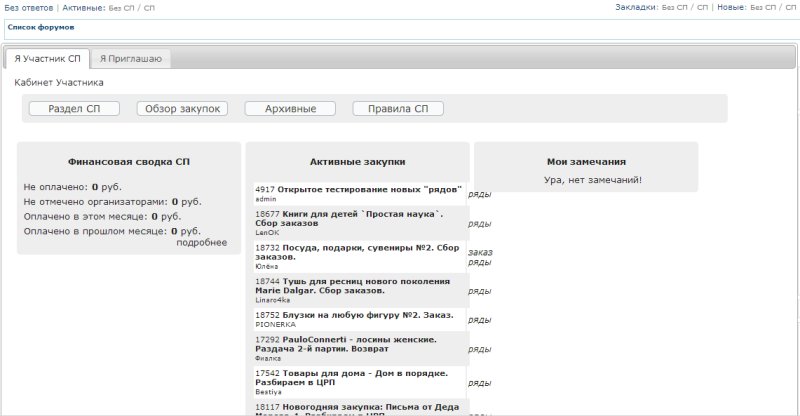The width and height of the screenshot is (800, 416).
Task: Open purchase 18744 "Тушь для ресниц" Marie Dalgar
Action: coord(366,282)
